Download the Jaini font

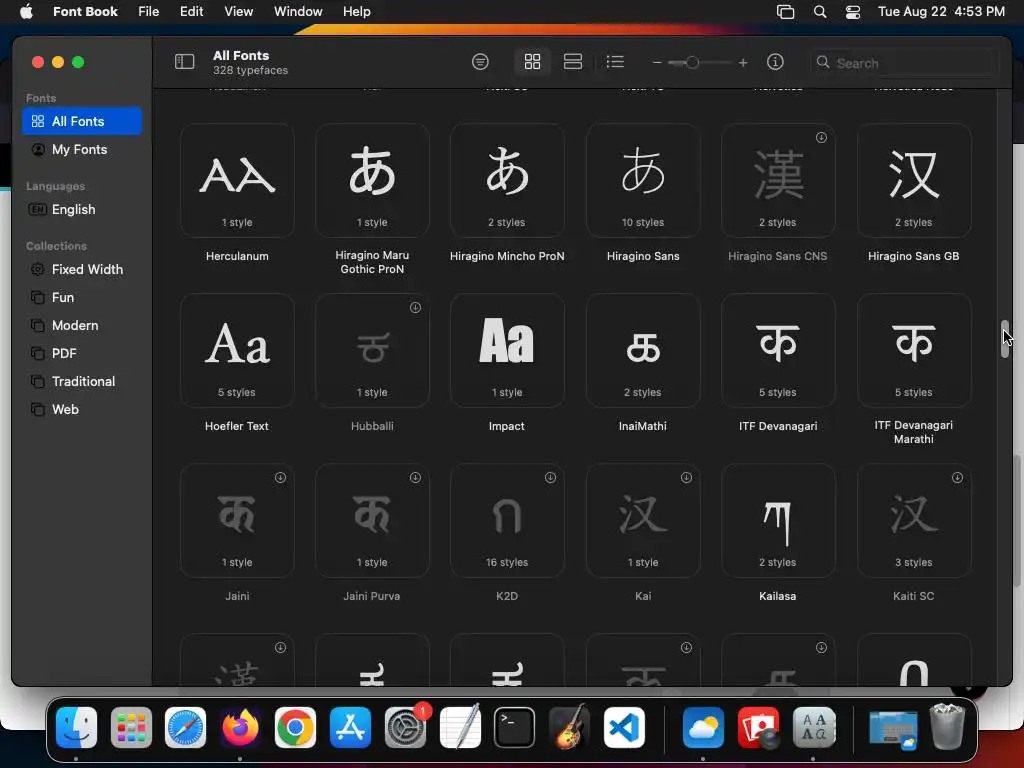[280, 478]
